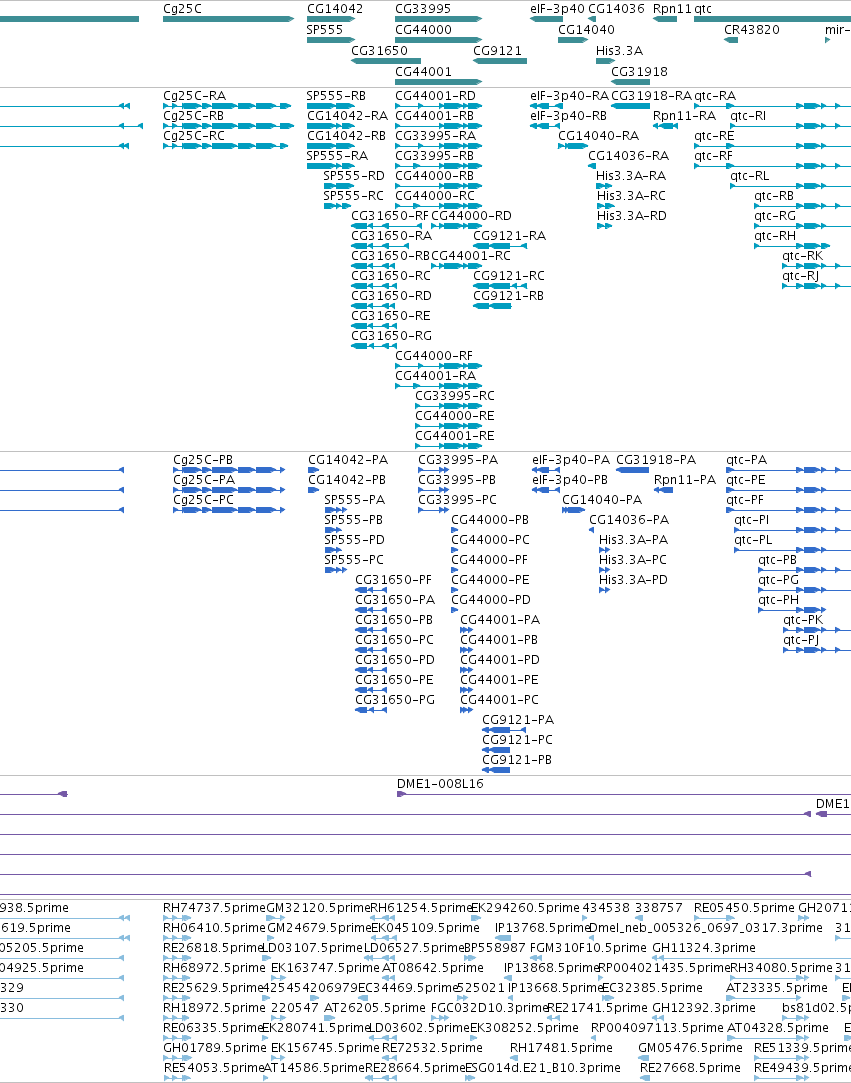851x1083 pixels.
Task: Click the CG14036 gene label
Action: tap(616, 9)
